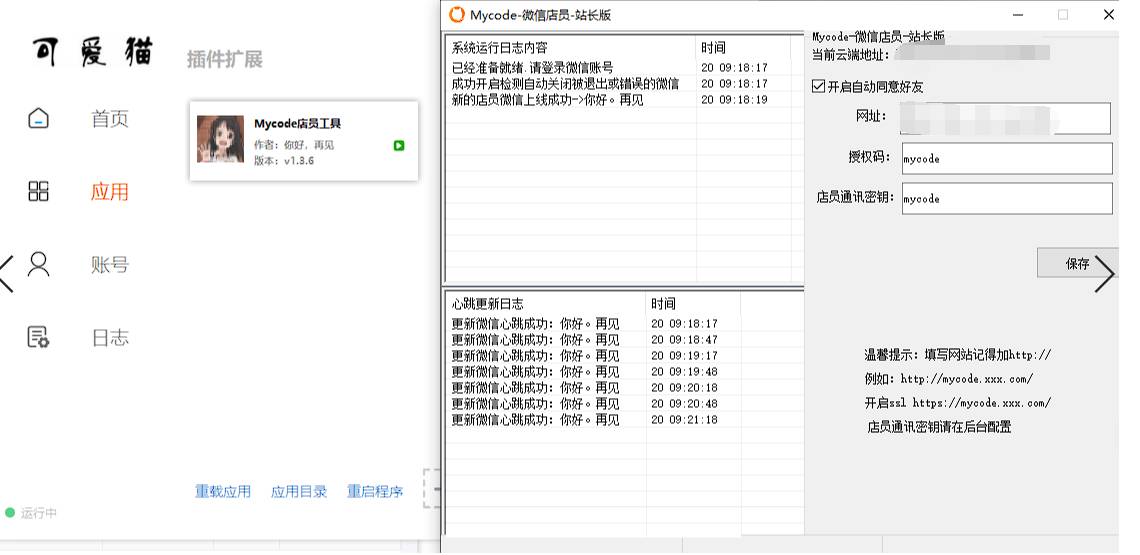Click the left carousel arrow

(x=8, y=273)
